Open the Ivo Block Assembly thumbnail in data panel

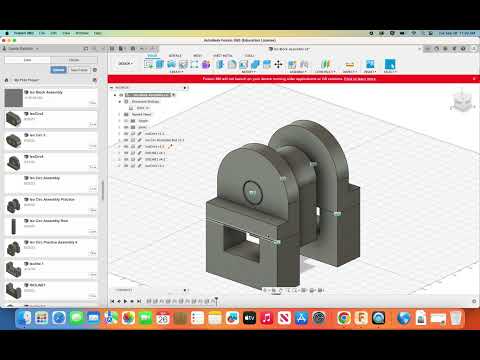[x=14, y=98]
